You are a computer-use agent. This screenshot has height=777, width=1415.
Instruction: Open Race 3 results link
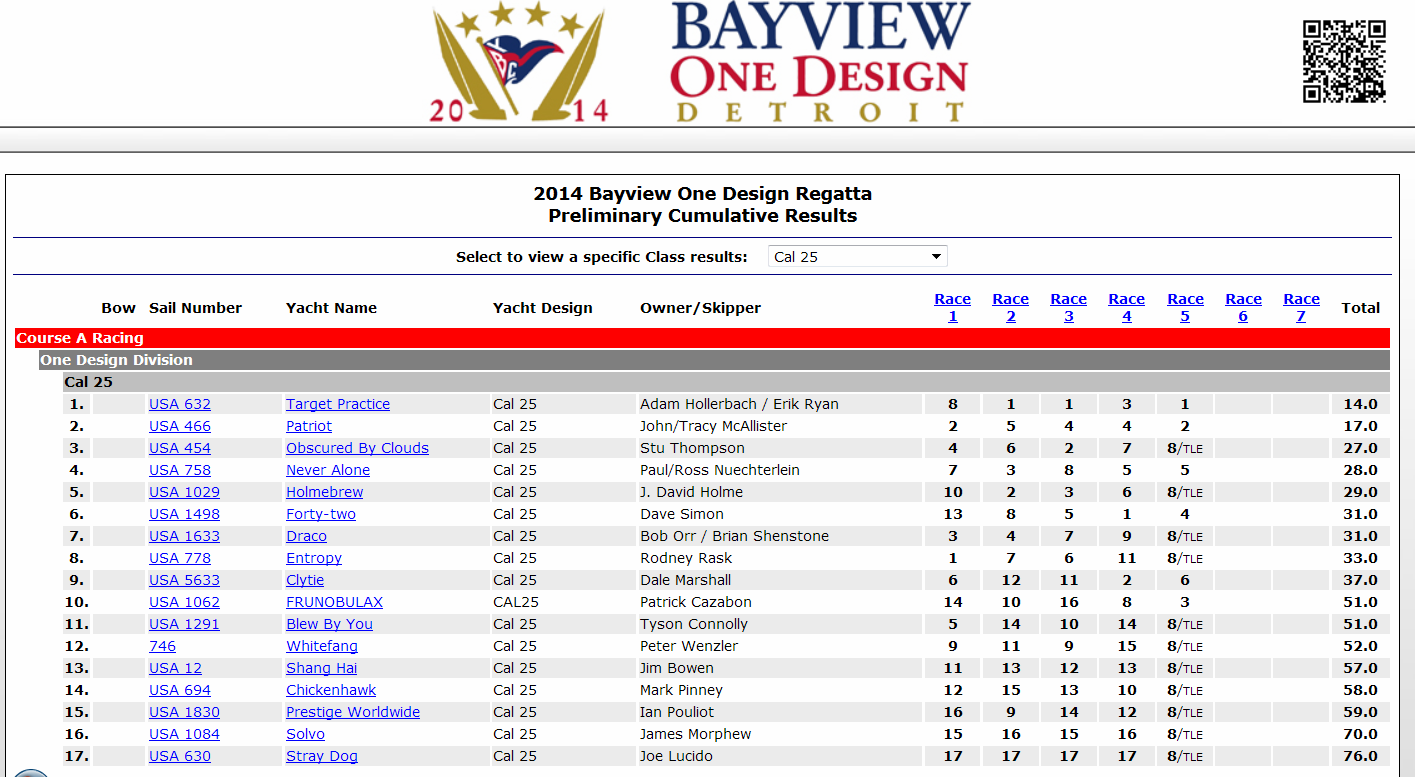[x=1068, y=307]
